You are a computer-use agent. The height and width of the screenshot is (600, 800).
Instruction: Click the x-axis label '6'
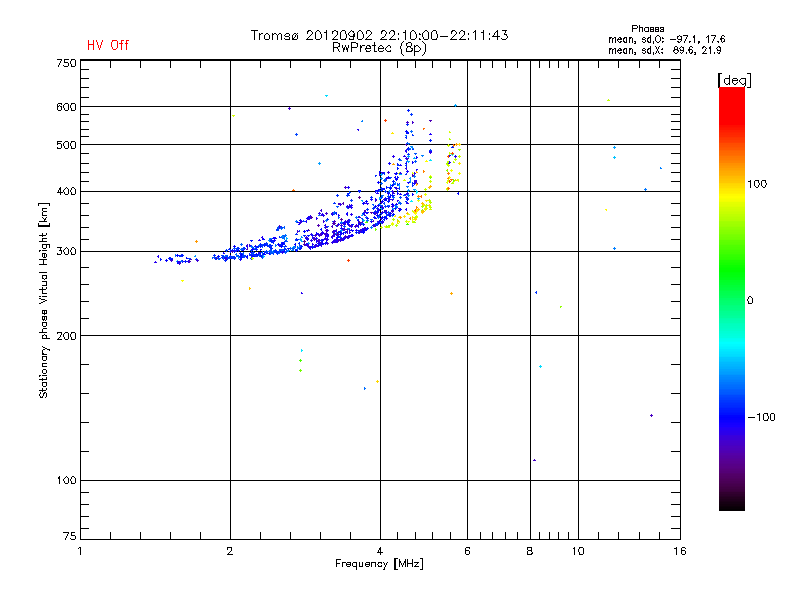[x=467, y=551]
